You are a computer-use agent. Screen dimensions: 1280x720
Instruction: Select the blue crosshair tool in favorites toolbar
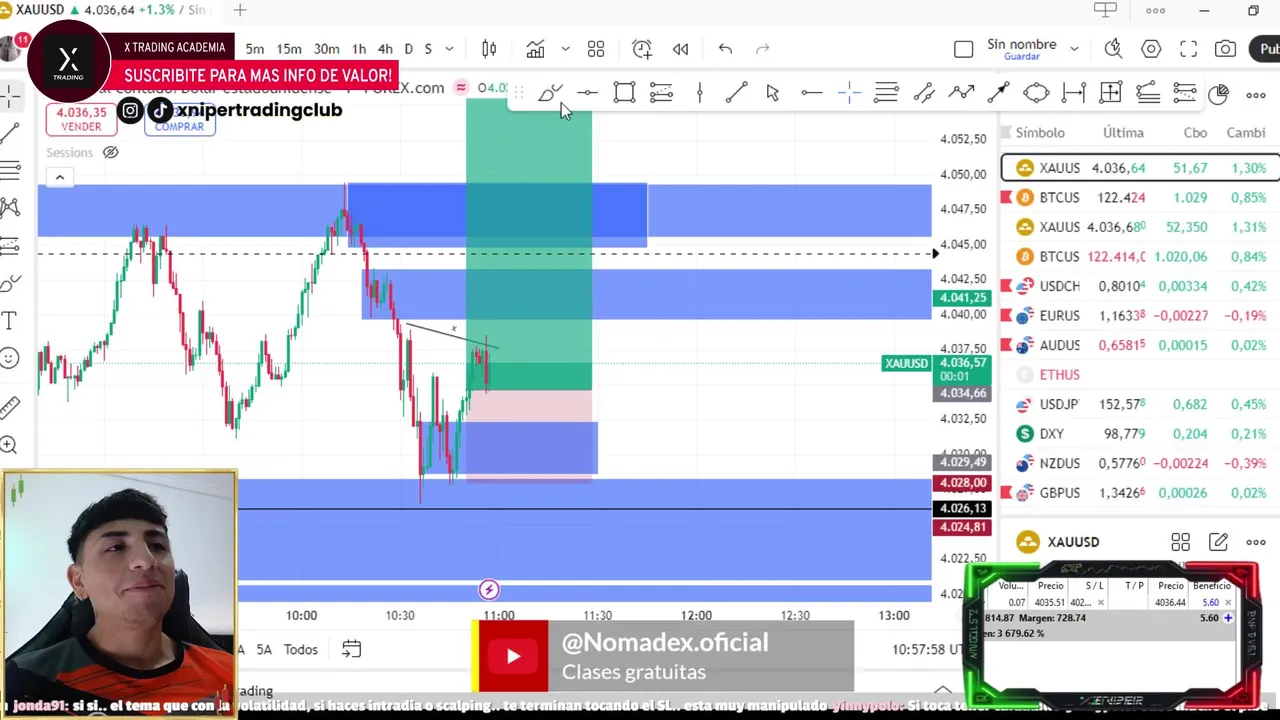click(x=849, y=93)
